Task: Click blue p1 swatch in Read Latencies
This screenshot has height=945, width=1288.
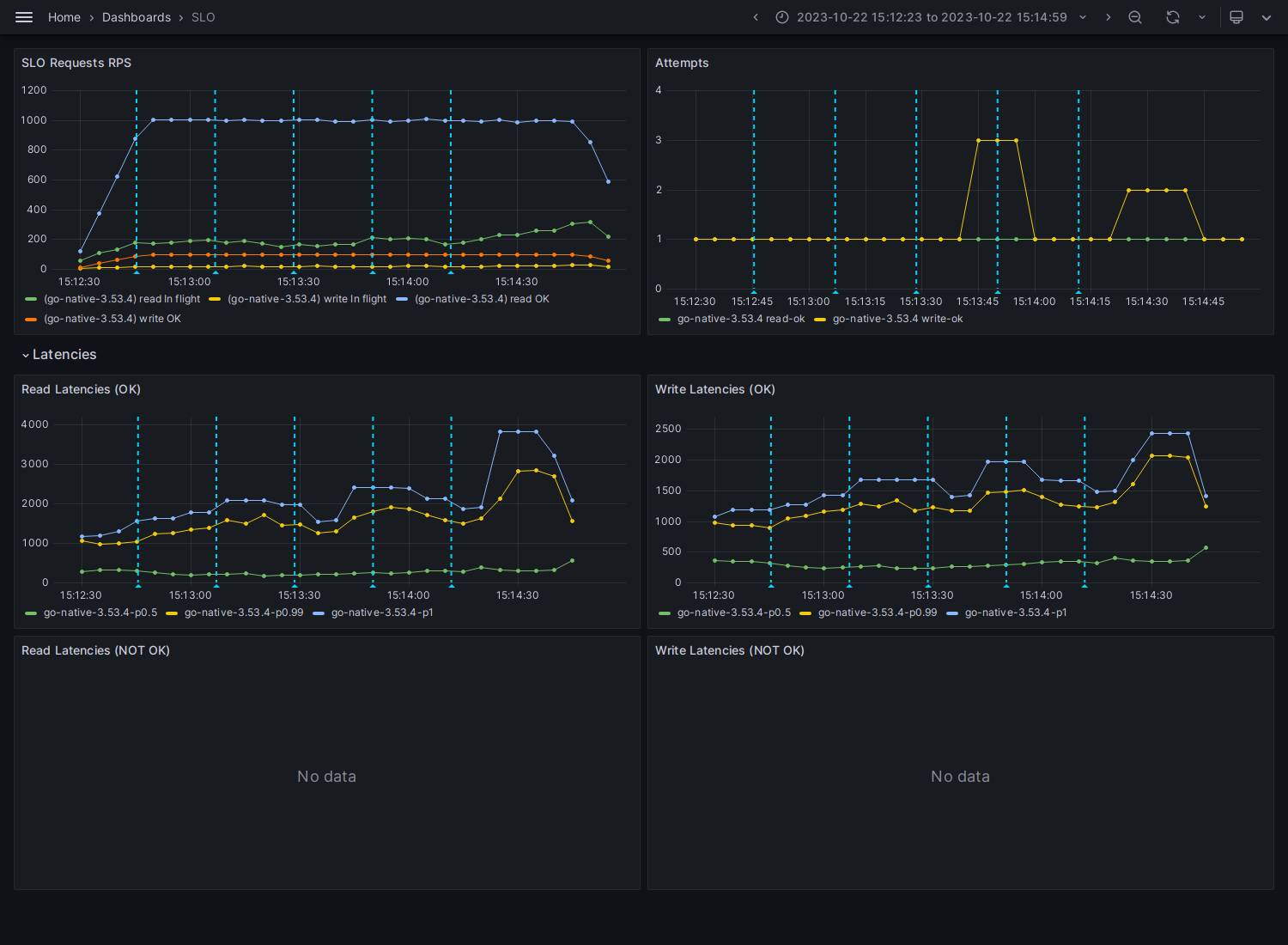Action: tap(319, 613)
